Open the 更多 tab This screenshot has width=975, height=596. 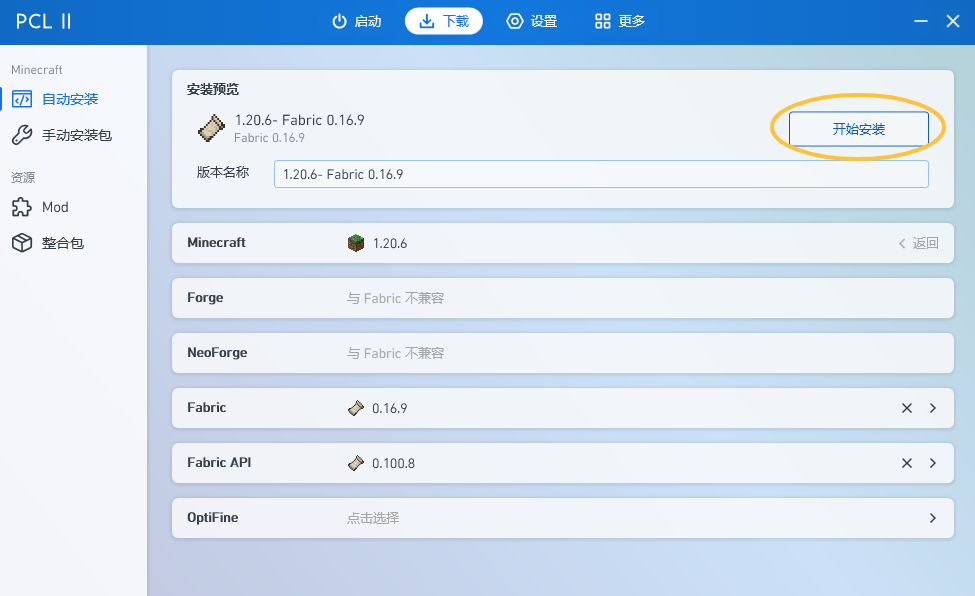[620, 22]
